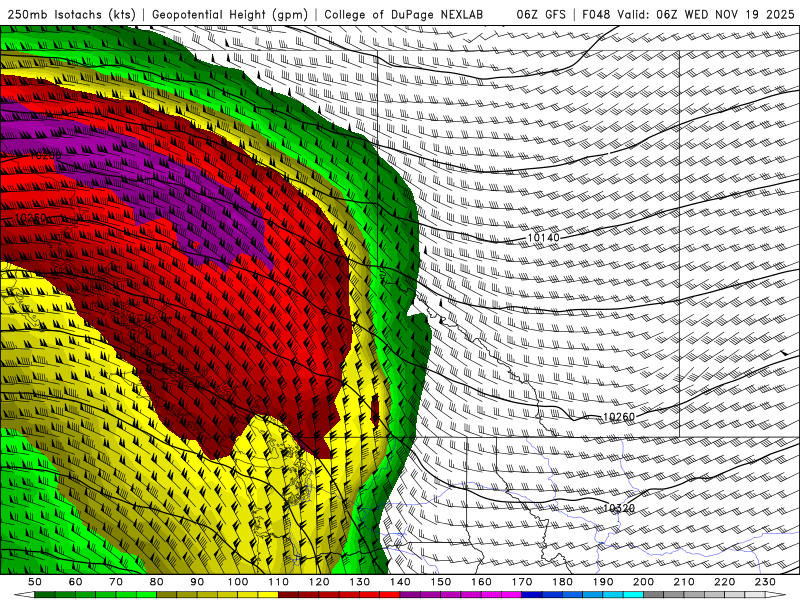Click the 80 kt colorbar label

[x=157, y=582]
